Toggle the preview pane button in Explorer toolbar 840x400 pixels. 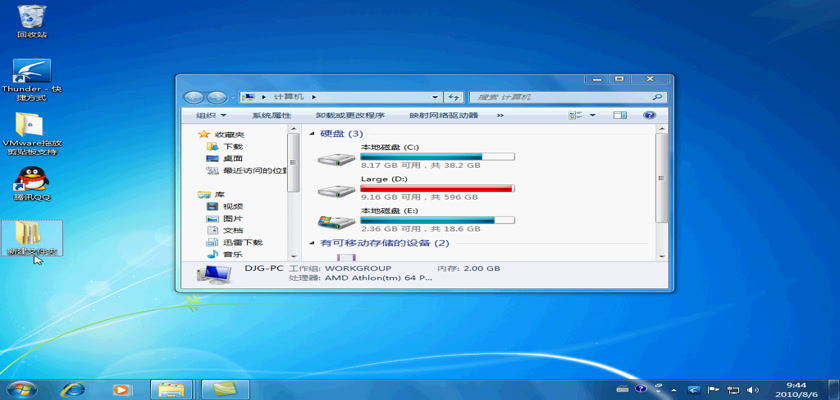tap(620, 116)
